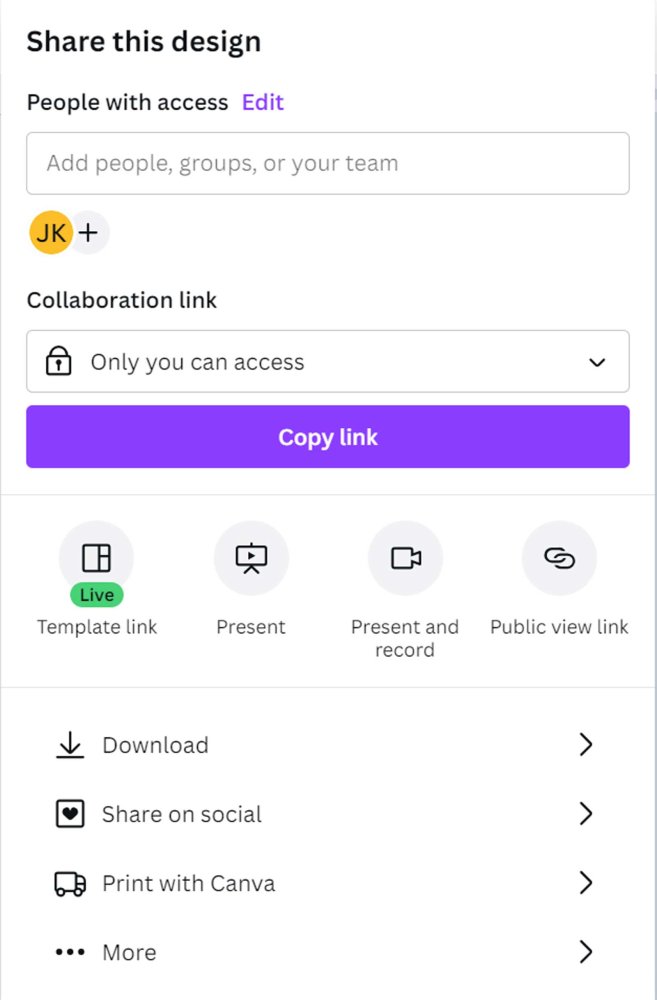Click the green Live badge
The image size is (657, 1000).
pyautogui.click(x=96, y=594)
